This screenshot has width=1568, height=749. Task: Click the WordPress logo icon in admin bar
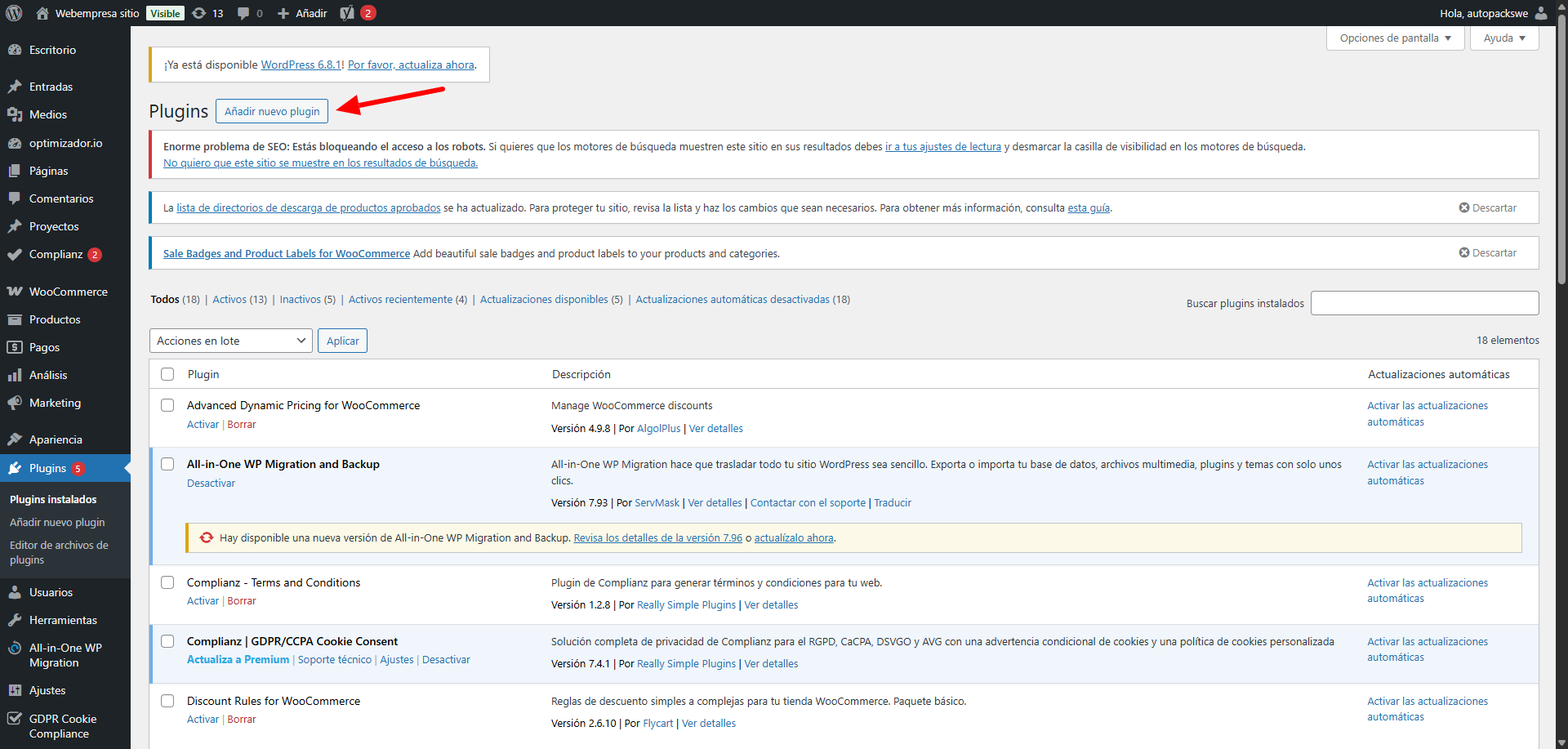point(14,13)
